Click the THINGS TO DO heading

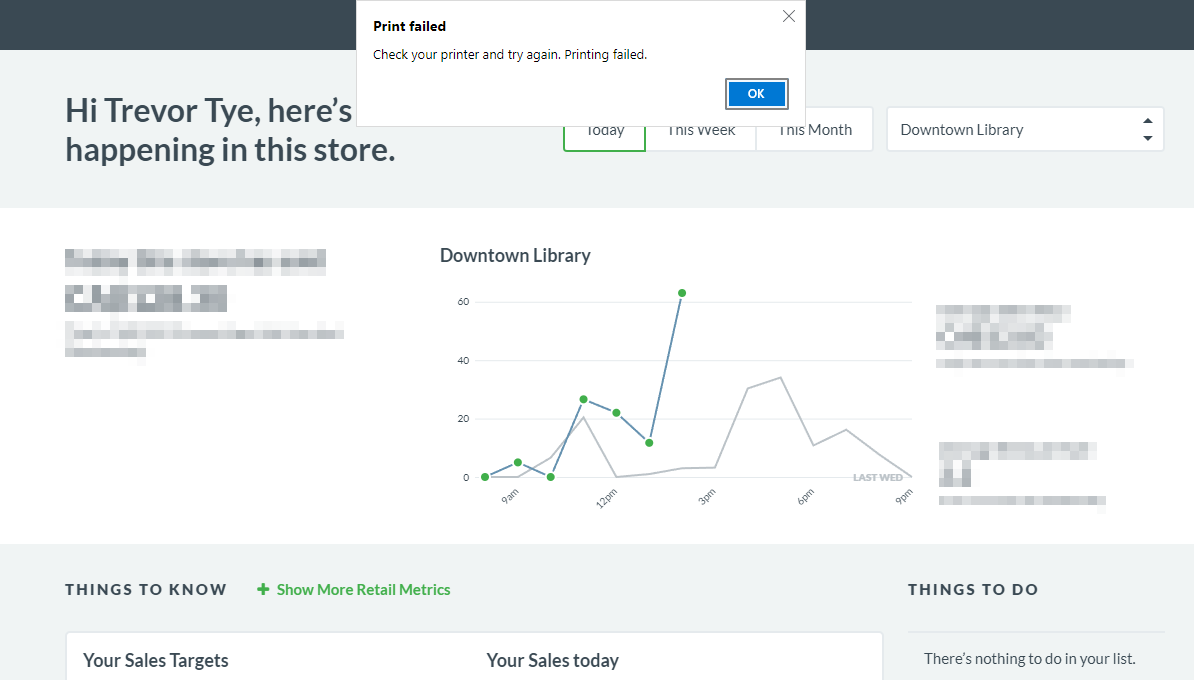pyautogui.click(x=972, y=589)
